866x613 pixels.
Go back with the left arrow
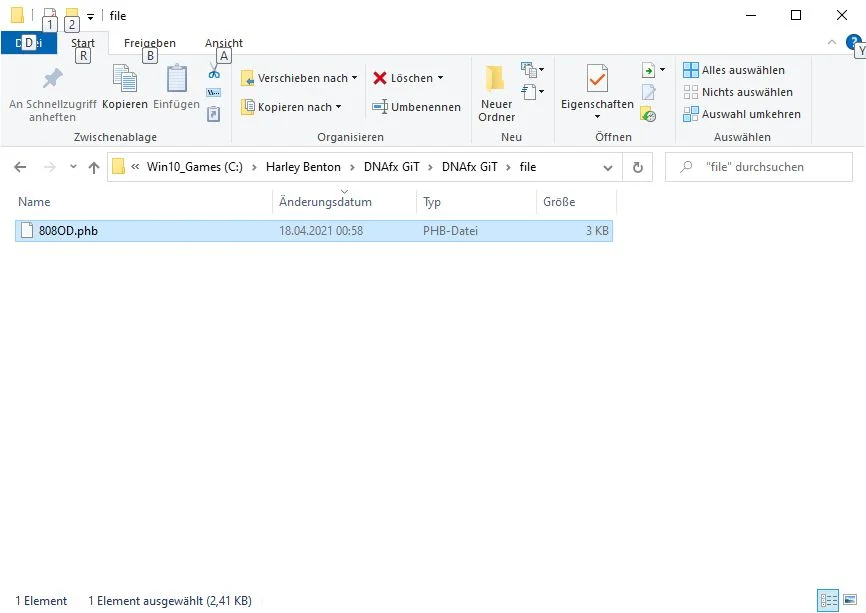pos(20,167)
